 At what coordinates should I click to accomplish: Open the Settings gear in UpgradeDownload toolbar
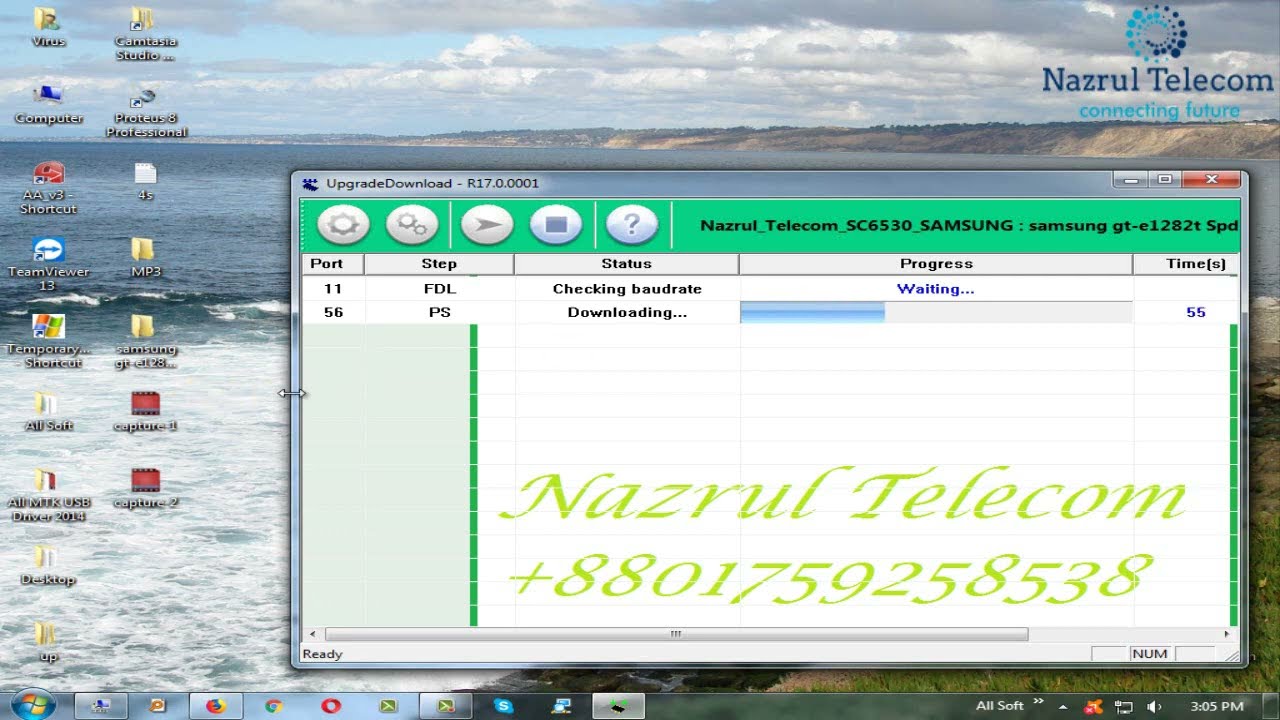tap(343, 225)
